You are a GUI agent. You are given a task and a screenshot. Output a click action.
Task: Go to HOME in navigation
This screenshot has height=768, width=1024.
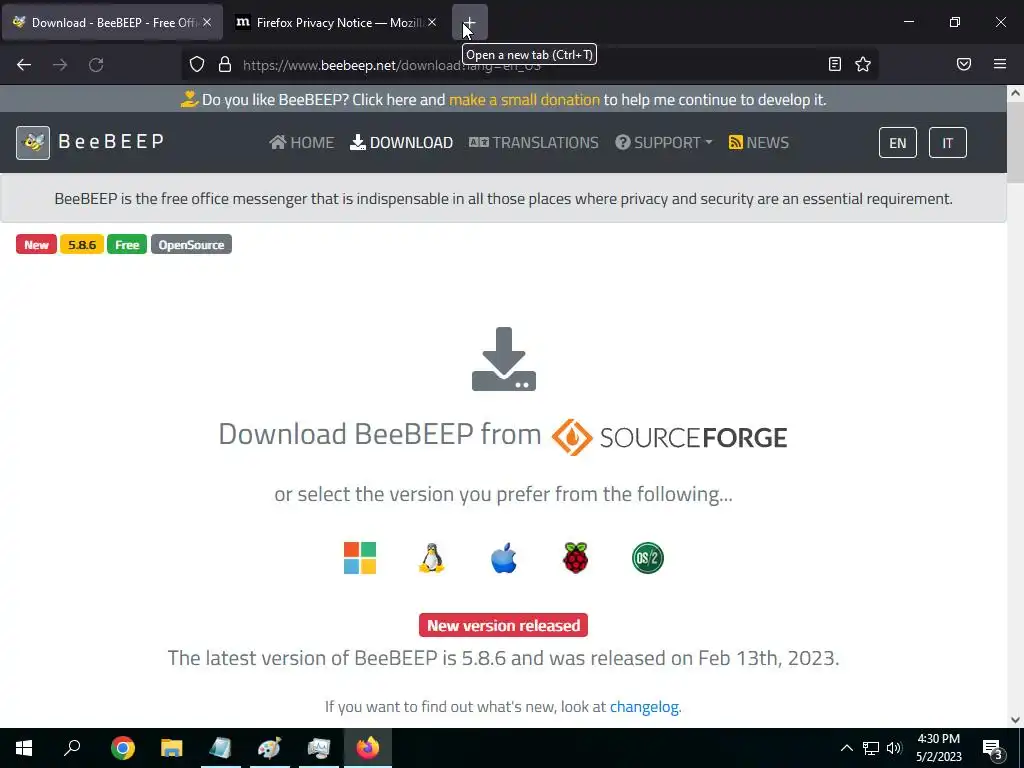(302, 142)
